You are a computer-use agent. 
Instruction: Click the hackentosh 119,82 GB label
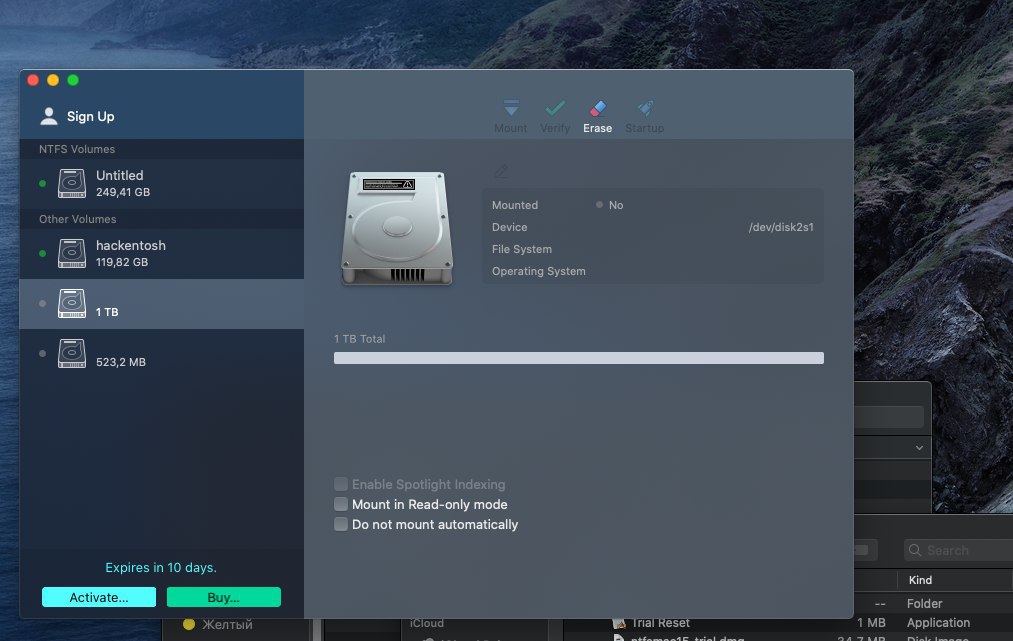pyautogui.click(x=131, y=253)
